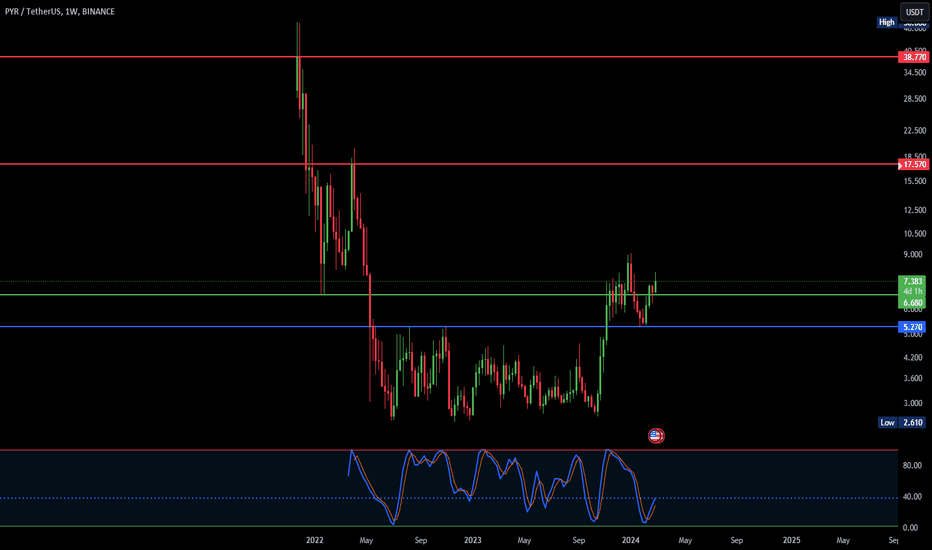
Task: Click the 4d 1h countdown label
Action: (912, 291)
